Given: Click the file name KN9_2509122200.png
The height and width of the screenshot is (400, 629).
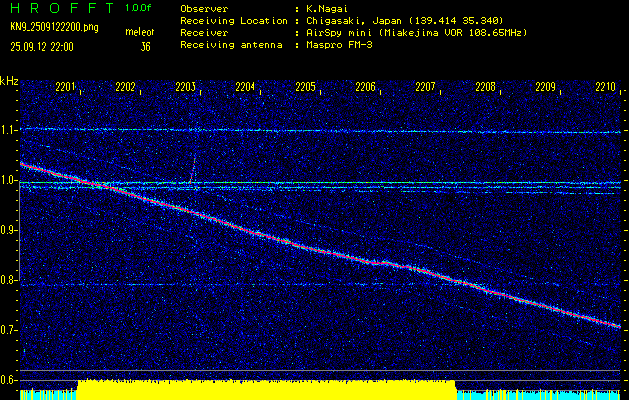Looking at the screenshot, I should [54, 27].
